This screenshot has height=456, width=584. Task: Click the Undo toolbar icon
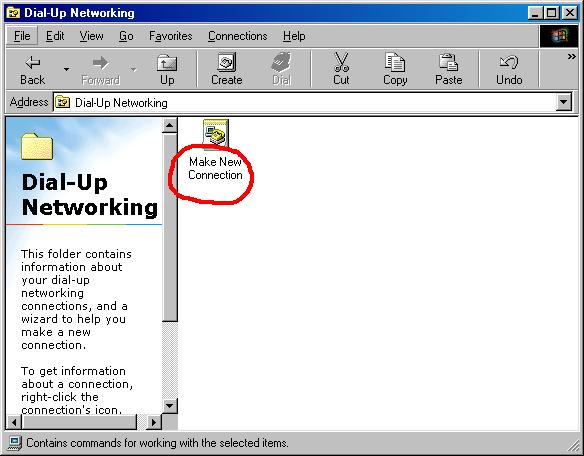click(x=509, y=62)
